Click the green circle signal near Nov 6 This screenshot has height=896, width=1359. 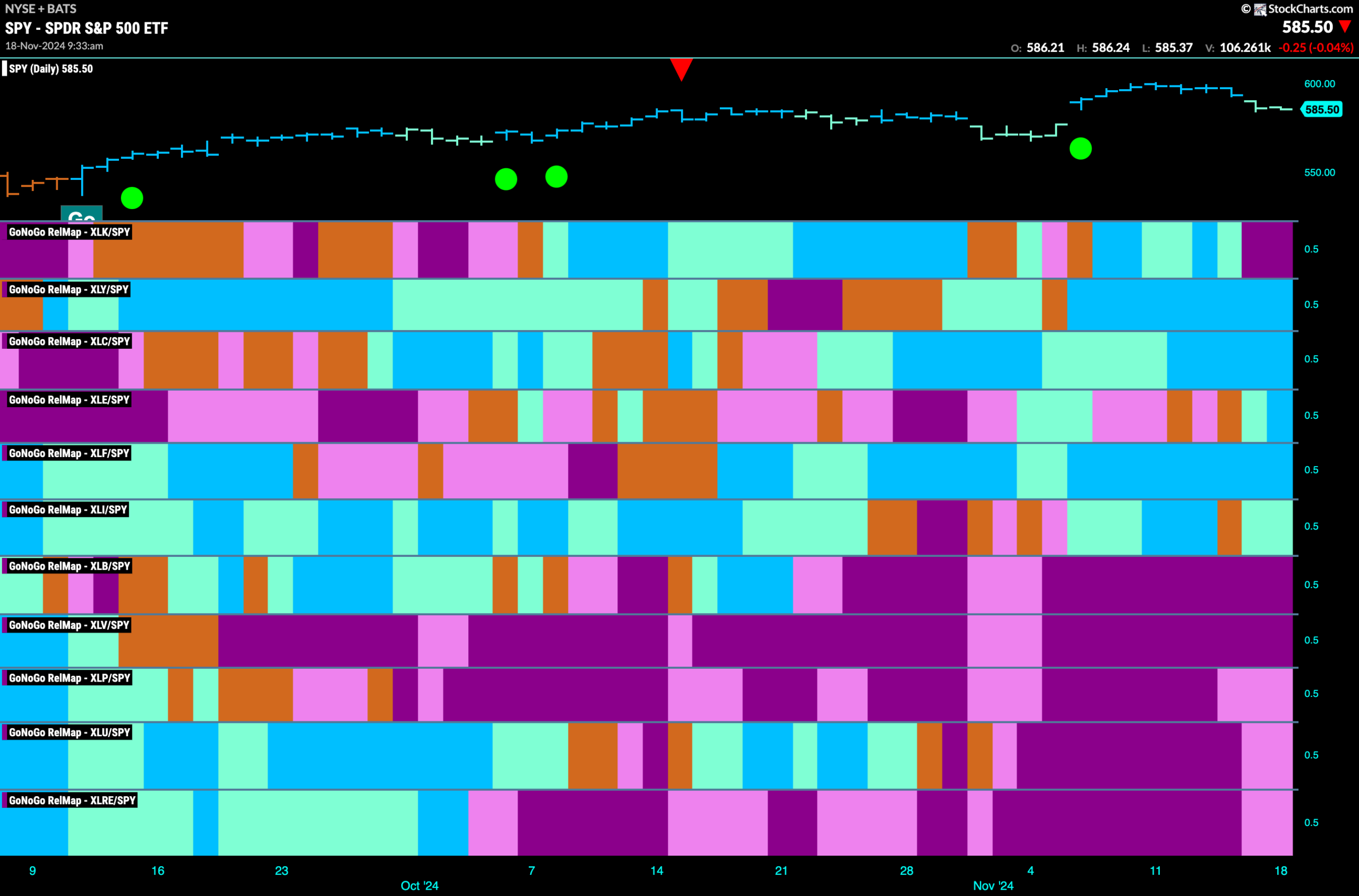pos(1080,149)
